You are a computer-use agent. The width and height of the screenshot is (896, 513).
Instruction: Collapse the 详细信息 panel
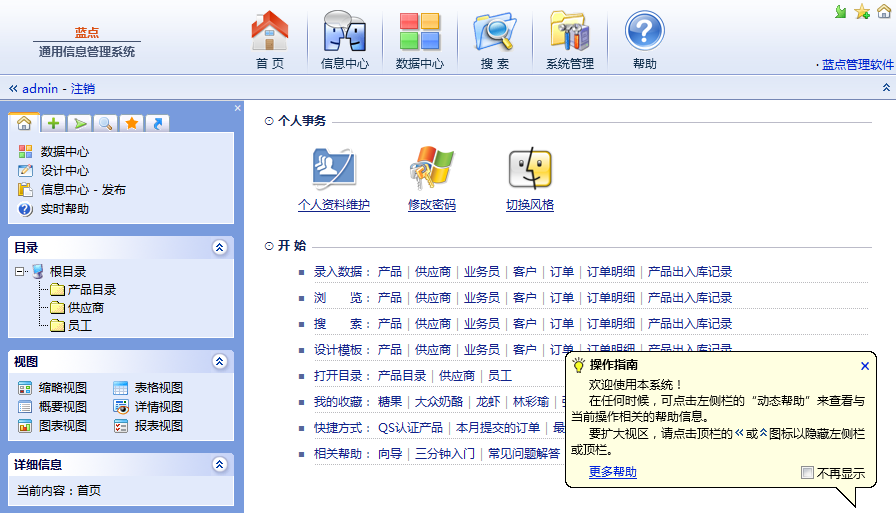[219, 464]
